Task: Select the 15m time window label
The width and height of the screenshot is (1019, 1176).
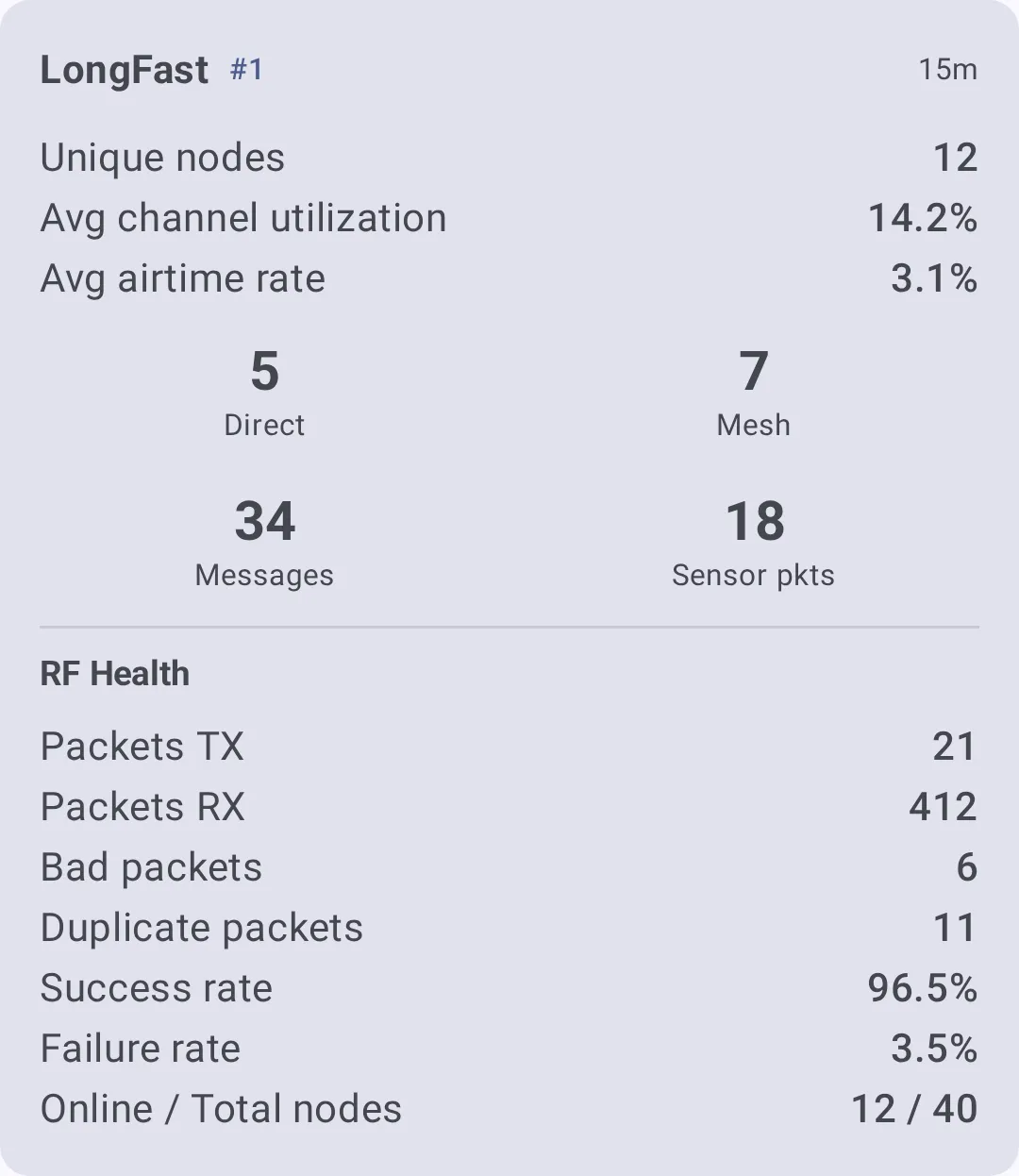Action: point(947,69)
